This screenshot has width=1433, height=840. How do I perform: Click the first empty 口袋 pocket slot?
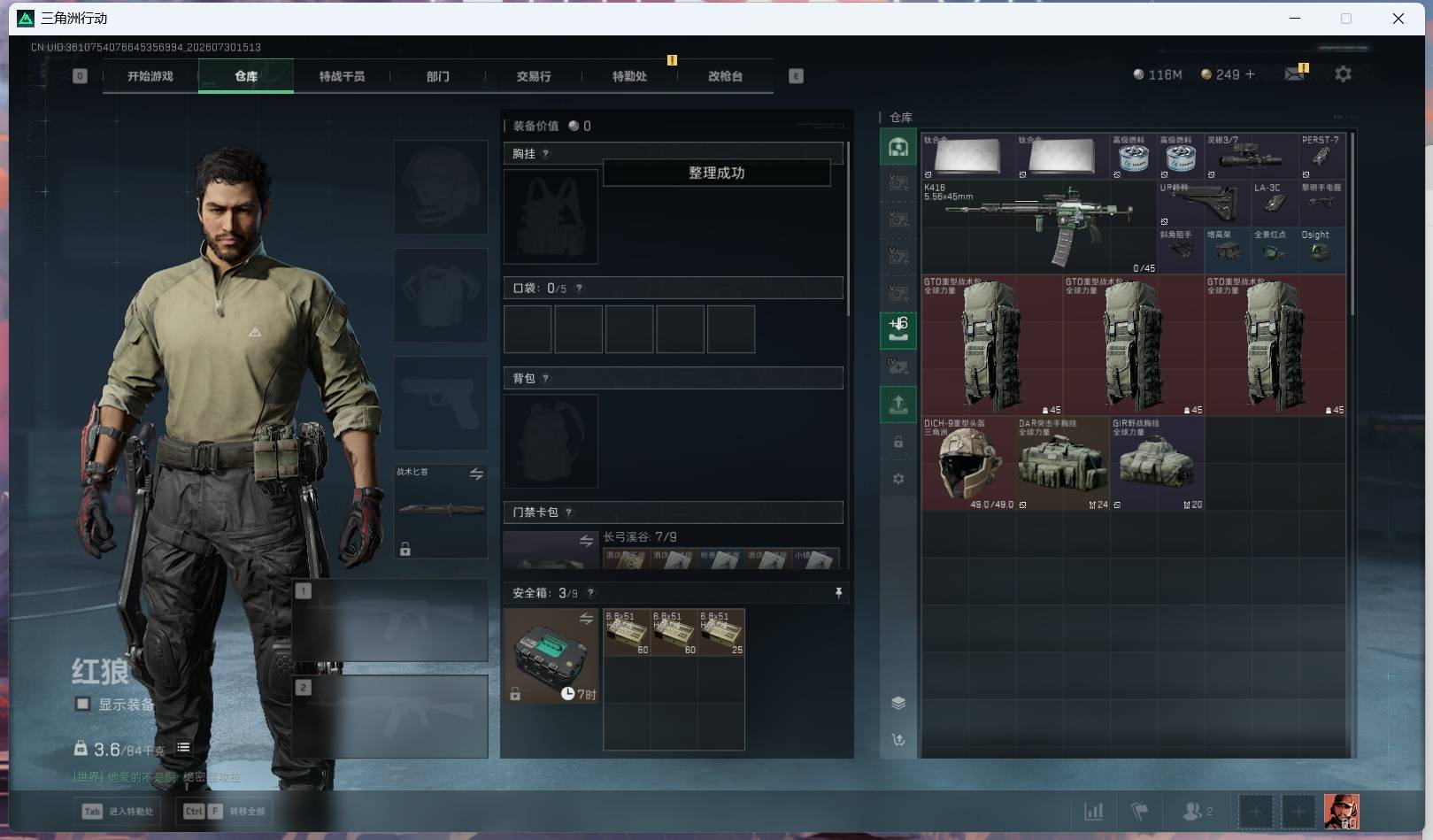click(528, 329)
